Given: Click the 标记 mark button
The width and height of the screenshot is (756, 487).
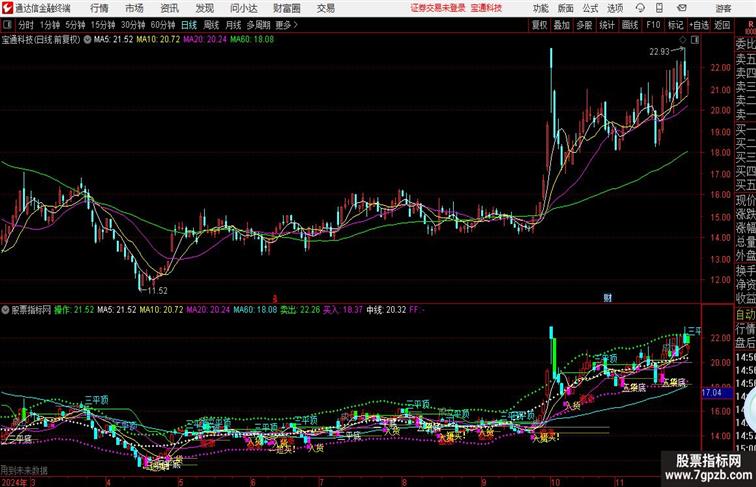Looking at the screenshot, I should coord(675,25).
